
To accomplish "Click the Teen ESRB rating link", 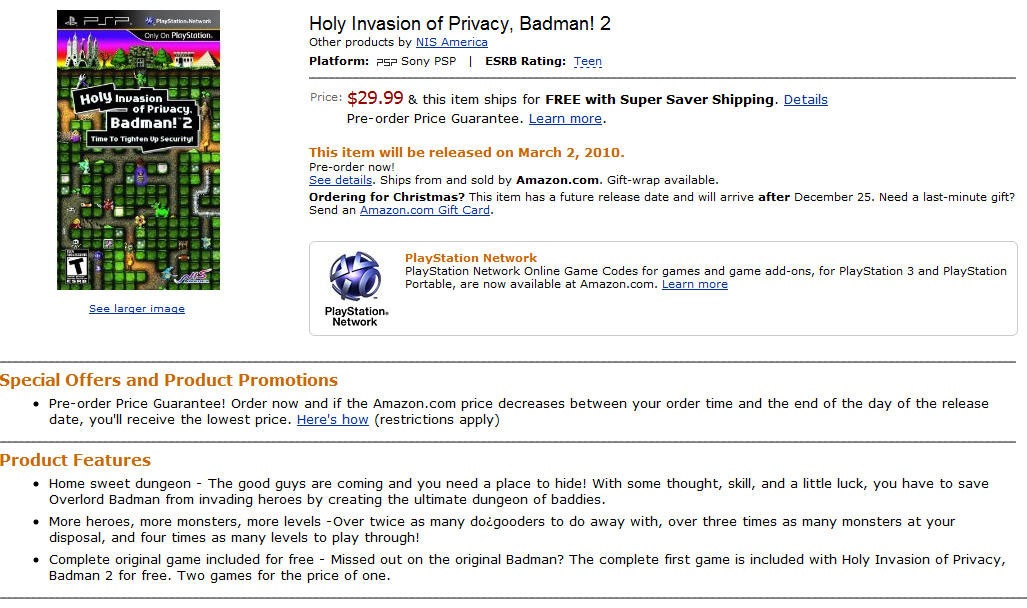I will click(x=588, y=61).
